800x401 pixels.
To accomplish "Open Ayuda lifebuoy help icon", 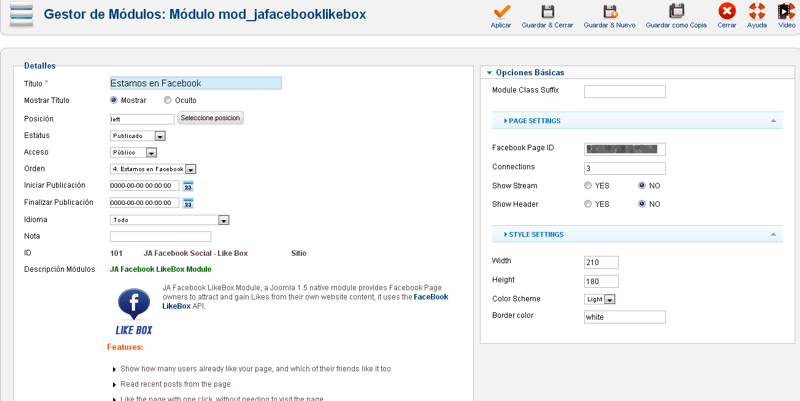I will (757, 11).
